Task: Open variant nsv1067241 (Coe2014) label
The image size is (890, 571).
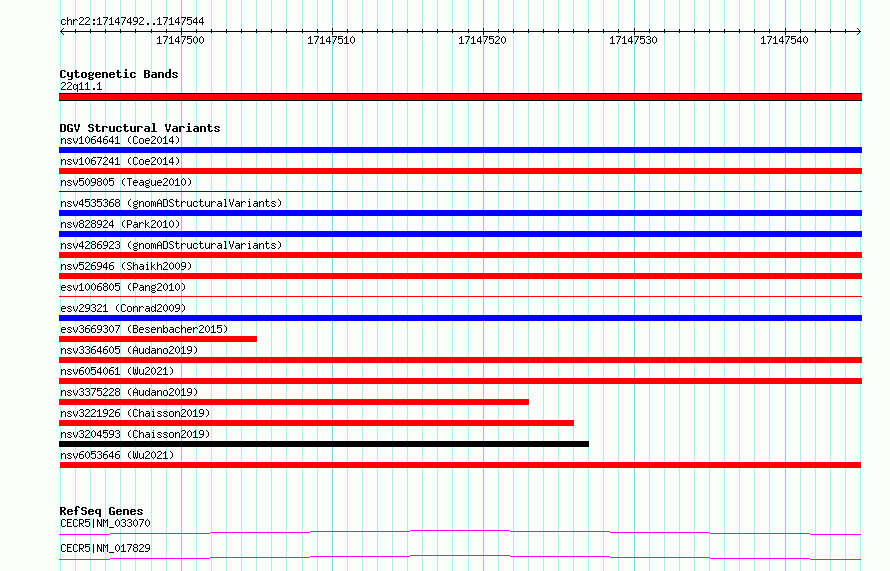Action: click(120, 161)
